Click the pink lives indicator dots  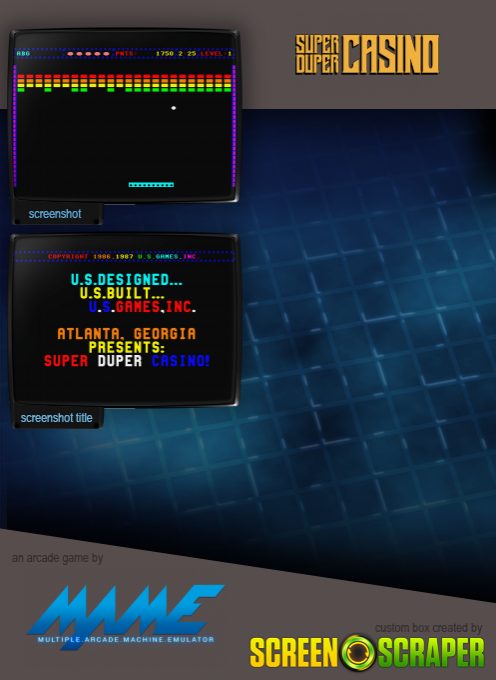coord(88,54)
